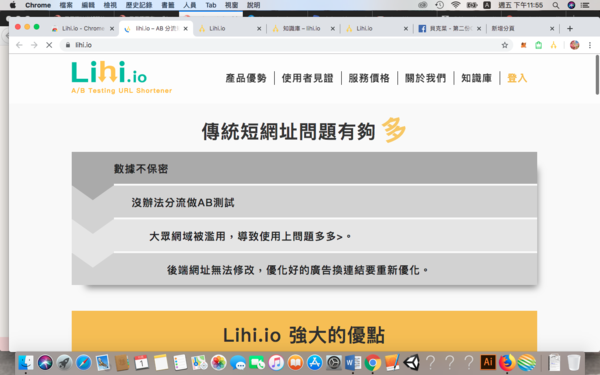Viewport: 600px width, 375px height.
Task: Visit 關於我們 about link
Action: pyautogui.click(x=425, y=78)
